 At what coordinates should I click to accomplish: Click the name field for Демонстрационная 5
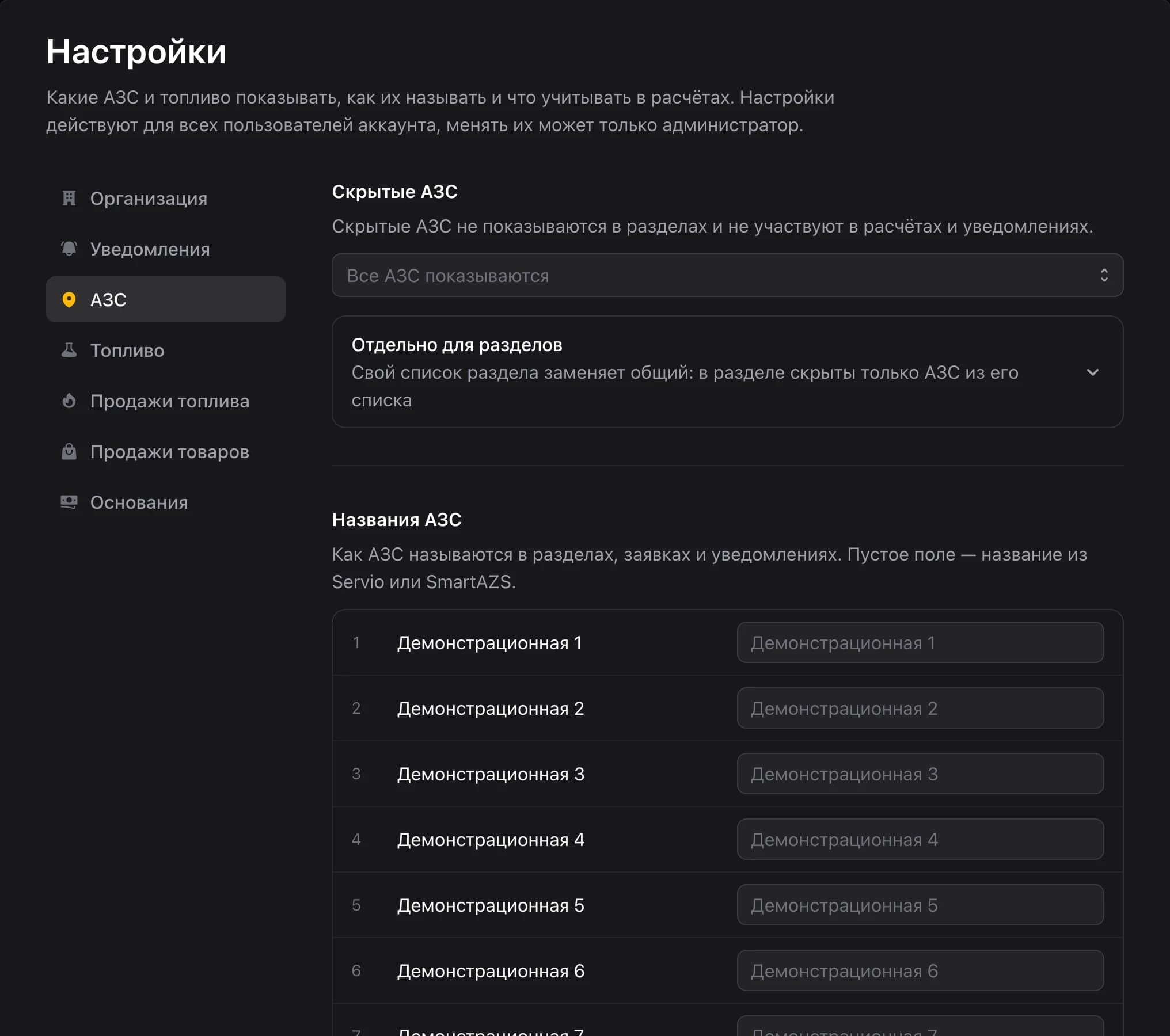(x=920, y=905)
